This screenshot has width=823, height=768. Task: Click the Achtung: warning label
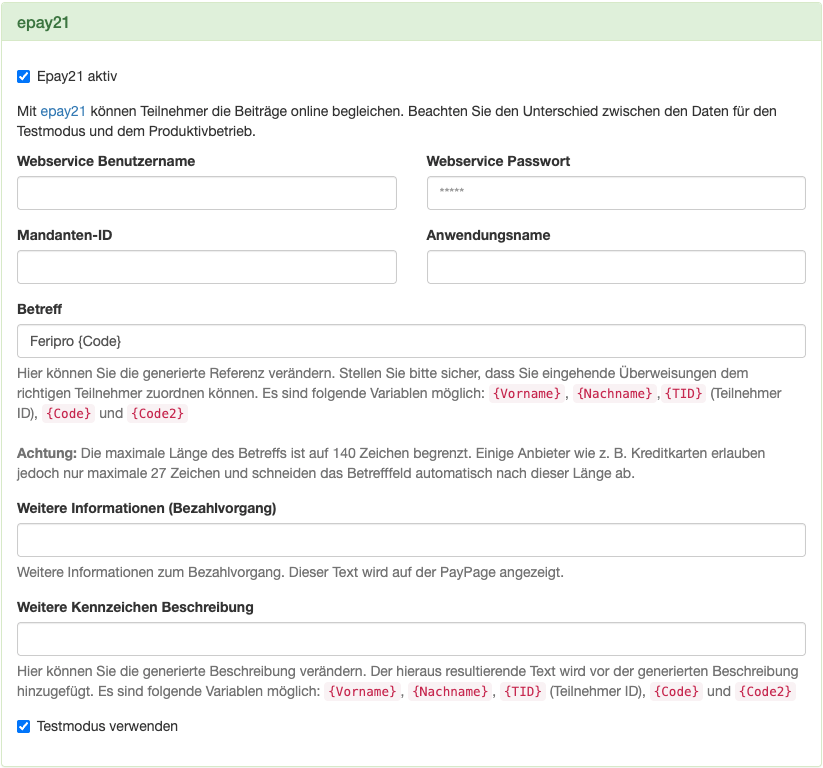47,453
